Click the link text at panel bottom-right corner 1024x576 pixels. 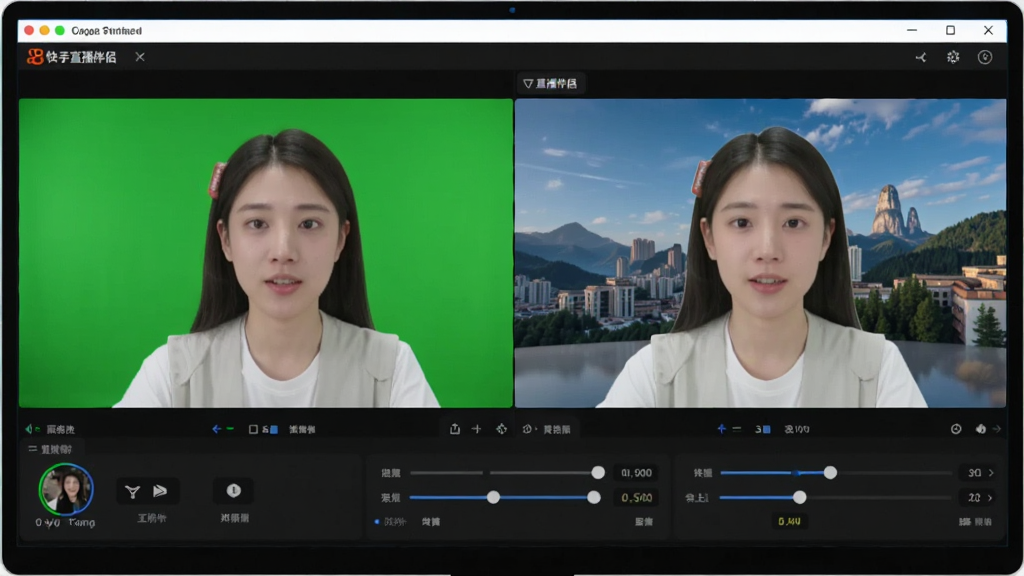point(976,522)
